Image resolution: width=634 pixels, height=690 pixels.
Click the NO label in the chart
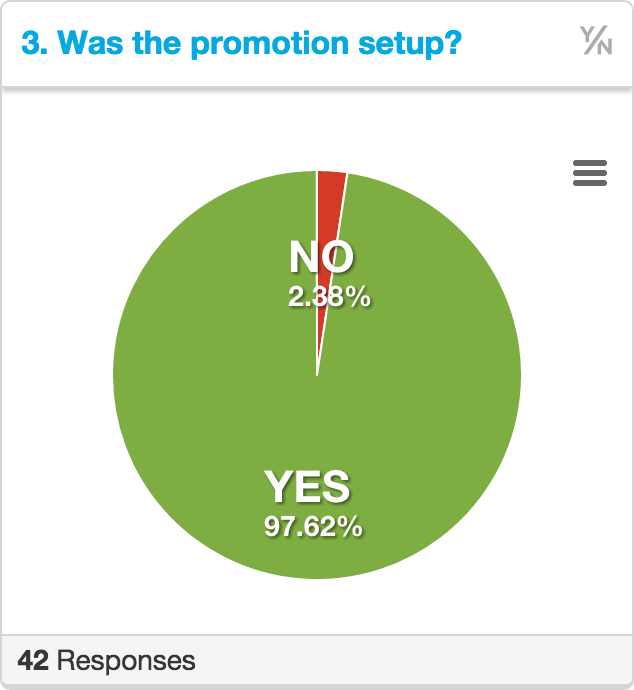321,257
